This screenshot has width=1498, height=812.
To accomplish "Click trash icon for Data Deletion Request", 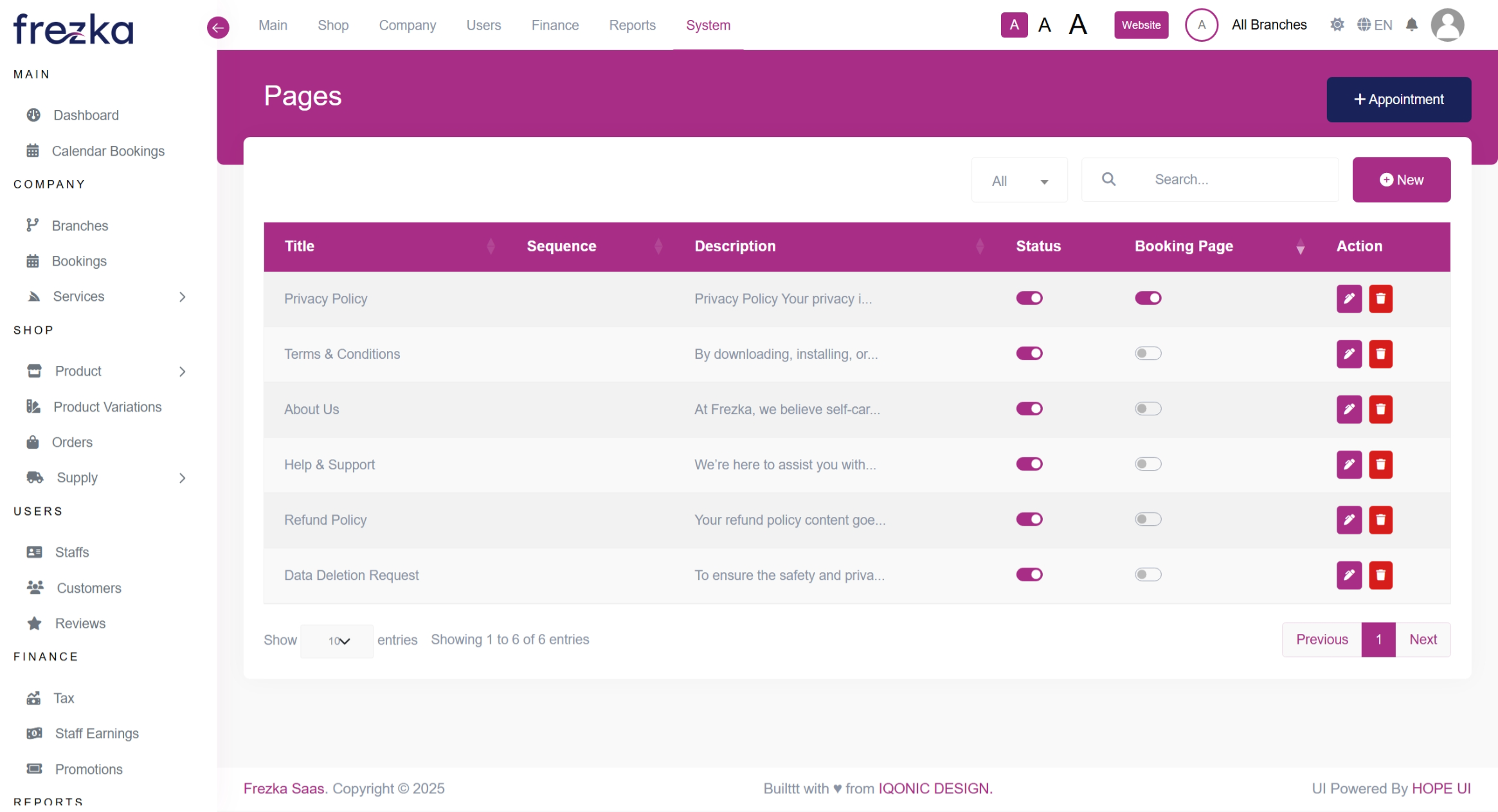I will (x=1380, y=575).
